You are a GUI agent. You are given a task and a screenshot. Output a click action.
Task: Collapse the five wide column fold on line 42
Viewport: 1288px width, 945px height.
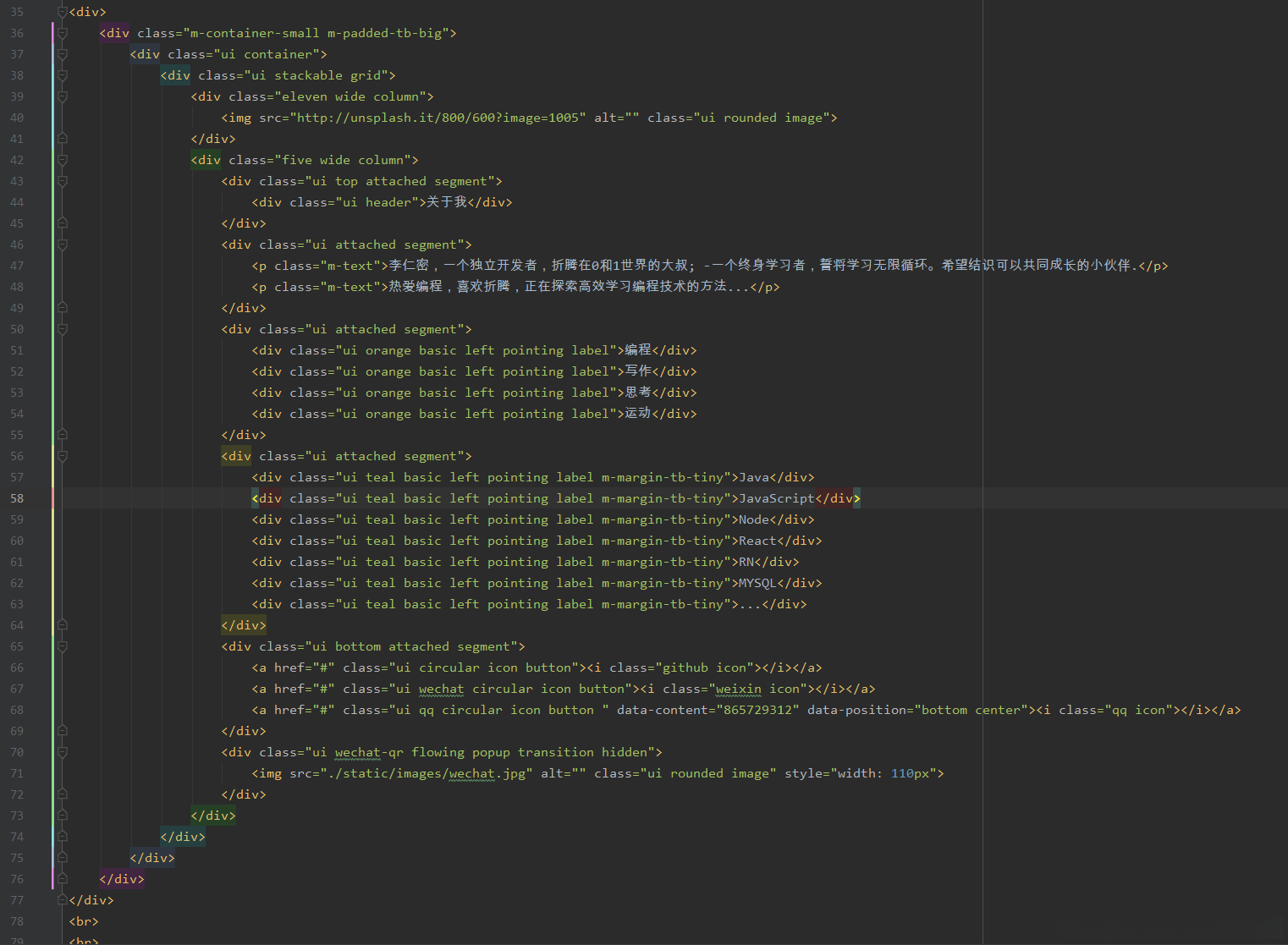tap(62, 160)
